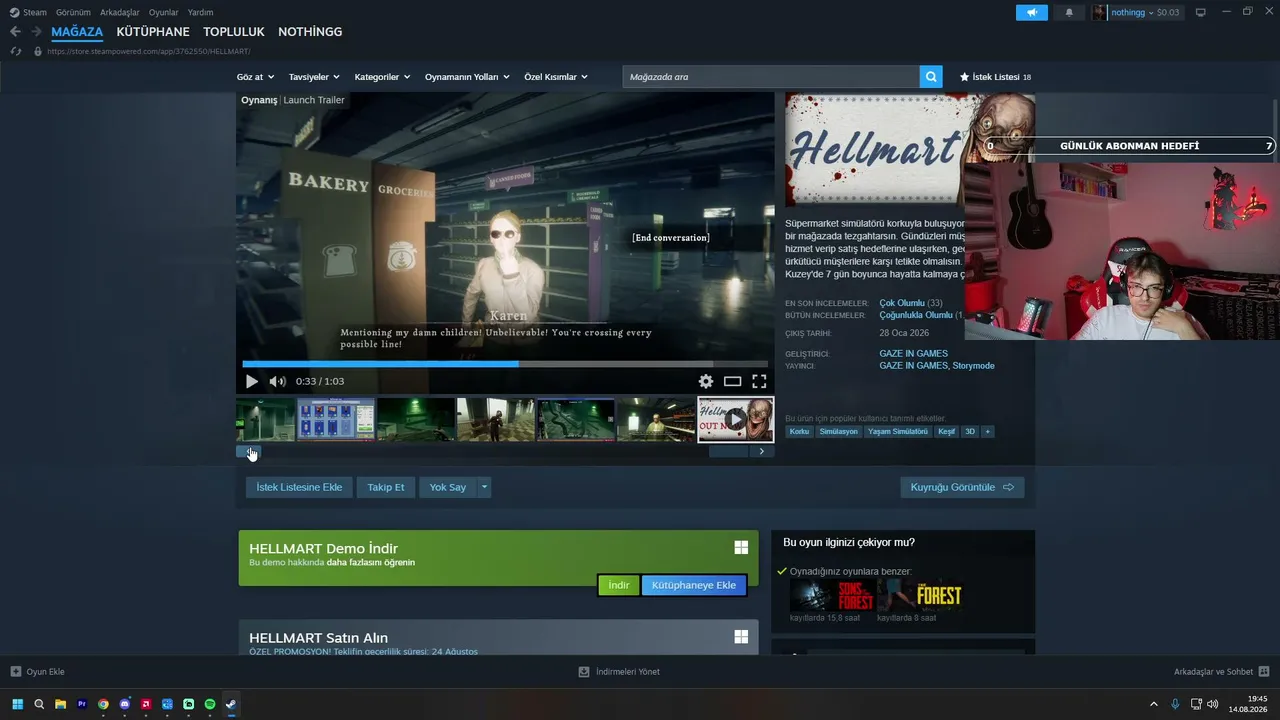This screenshot has height=720, width=1280.
Task: Select the 3D tag
Action: click(970, 432)
